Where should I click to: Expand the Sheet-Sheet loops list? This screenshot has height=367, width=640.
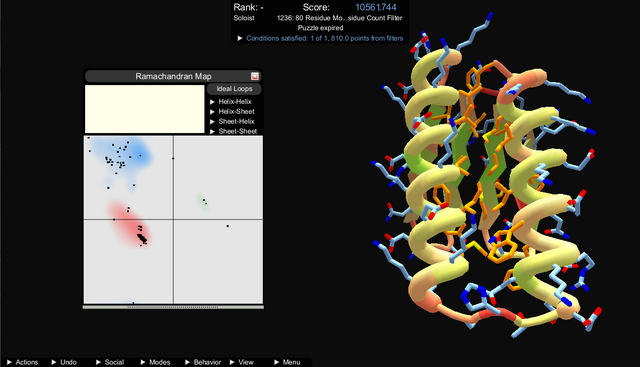(x=233, y=131)
